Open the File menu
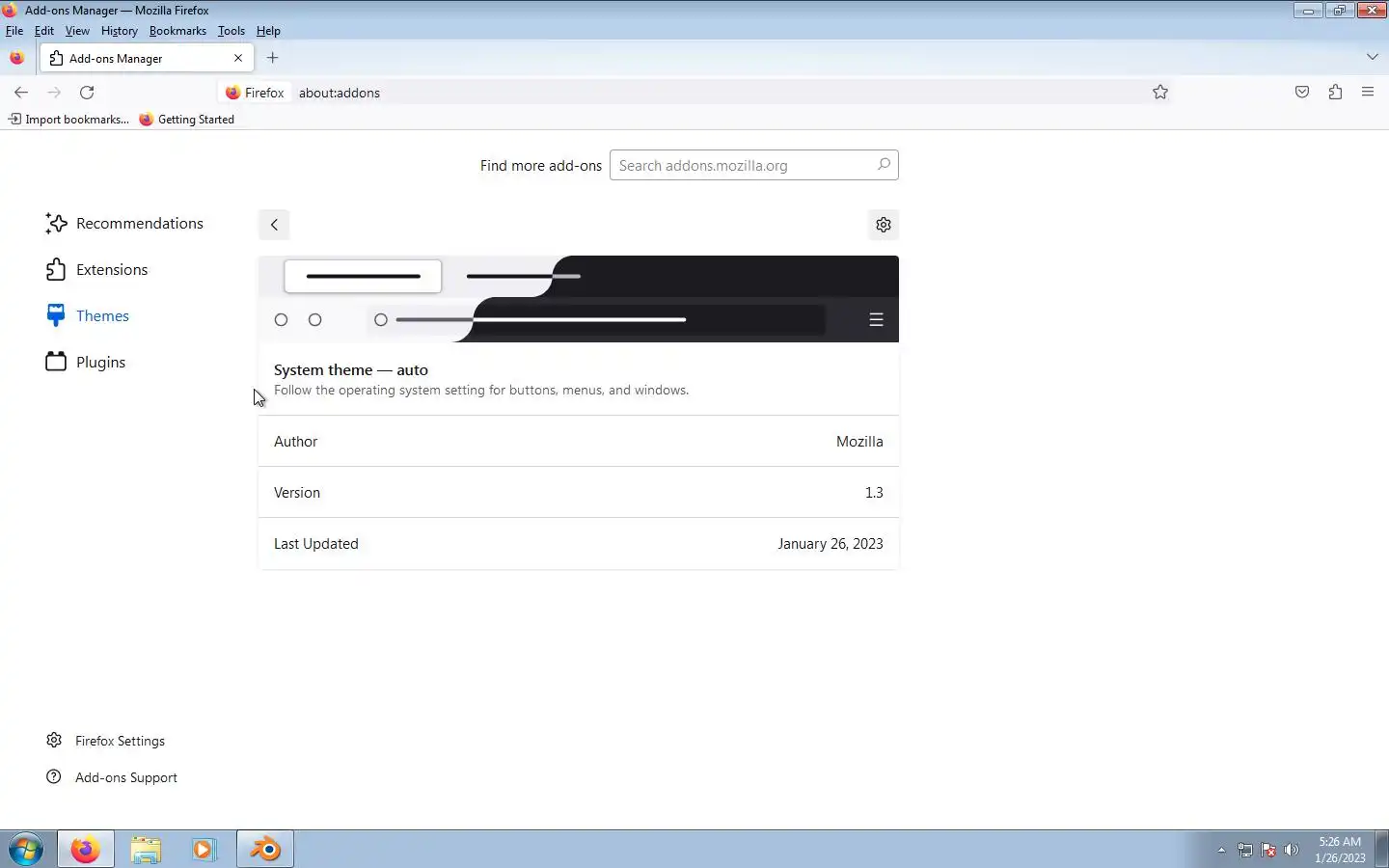This screenshot has height=868, width=1389. pos(14,31)
